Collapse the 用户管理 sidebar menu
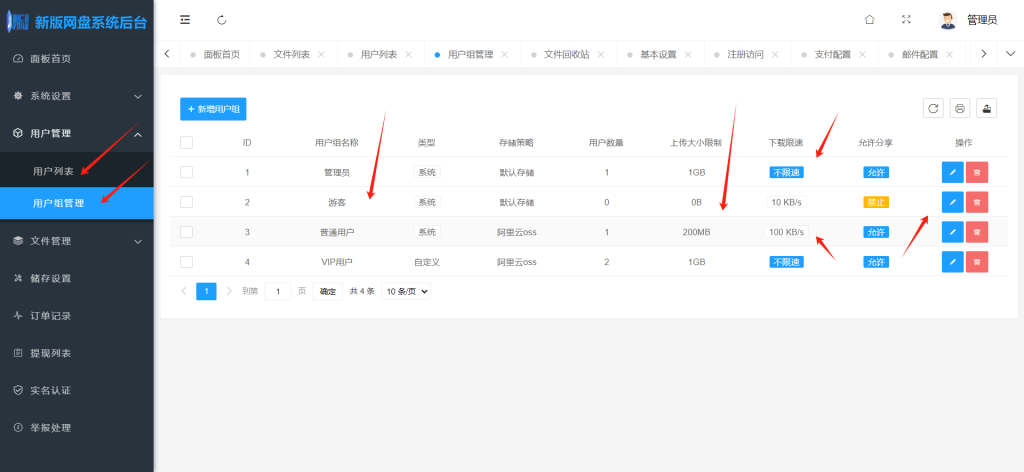 click(x=76, y=133)
